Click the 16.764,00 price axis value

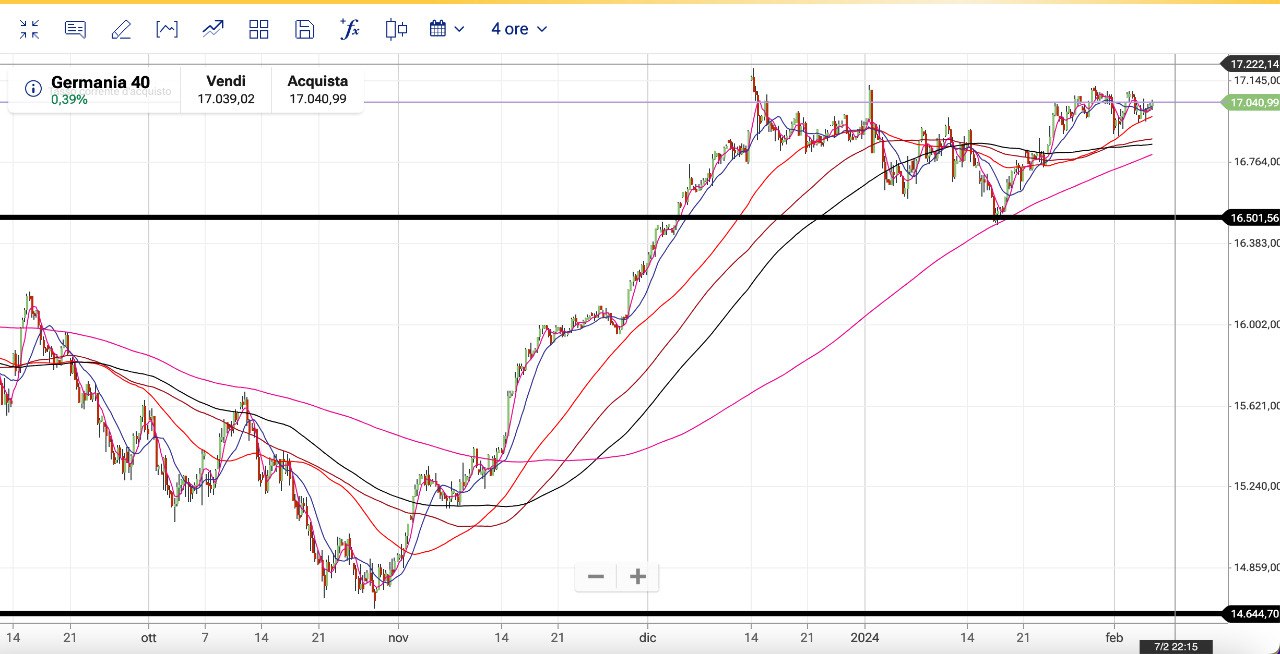coord(1256,161)
